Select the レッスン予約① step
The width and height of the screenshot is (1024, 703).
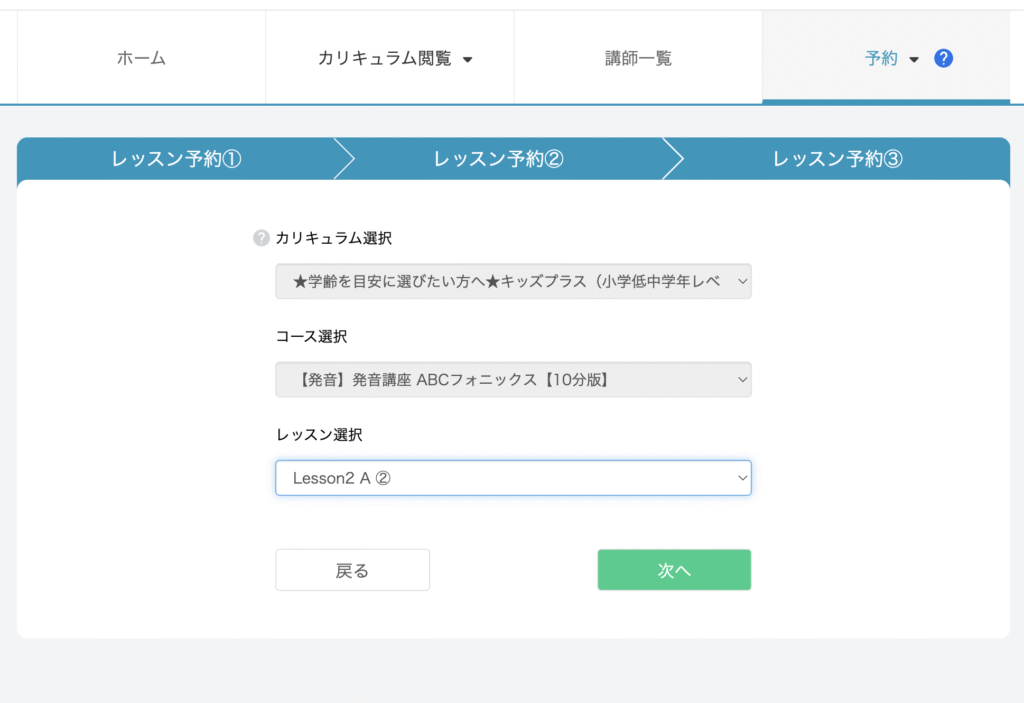(x=177, y=159)
